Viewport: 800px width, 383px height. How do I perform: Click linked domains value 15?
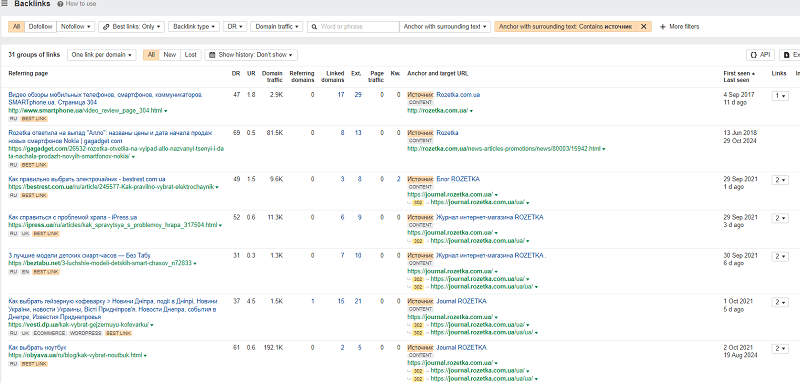341,301
